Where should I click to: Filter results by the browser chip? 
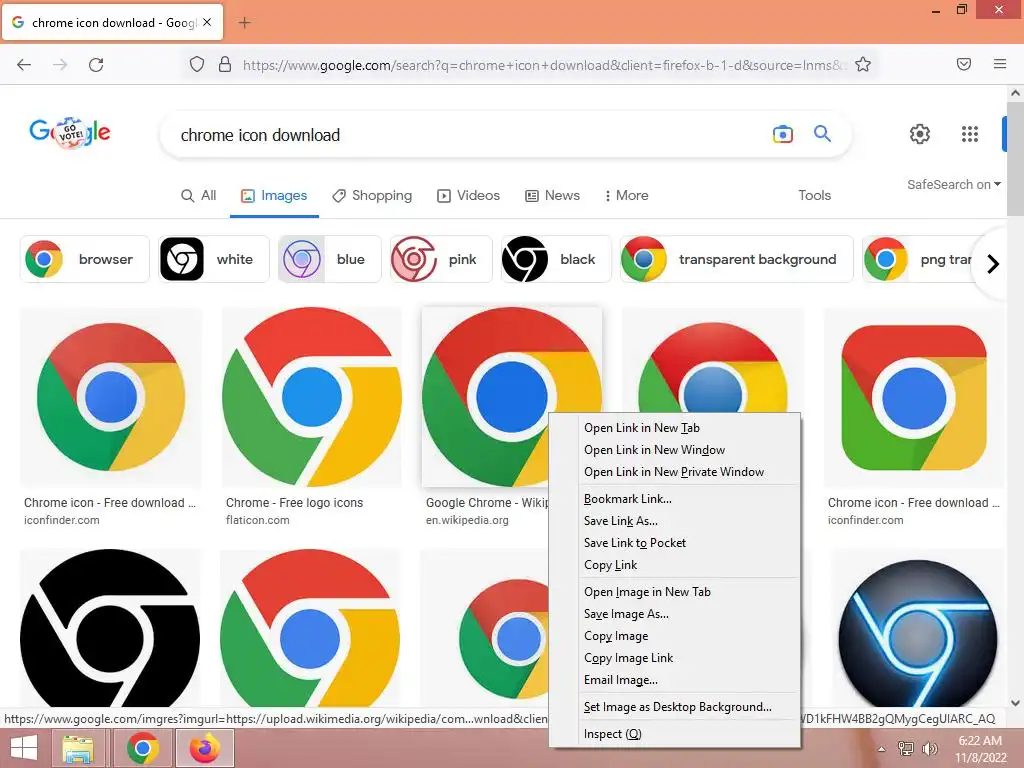coord(85,259)
